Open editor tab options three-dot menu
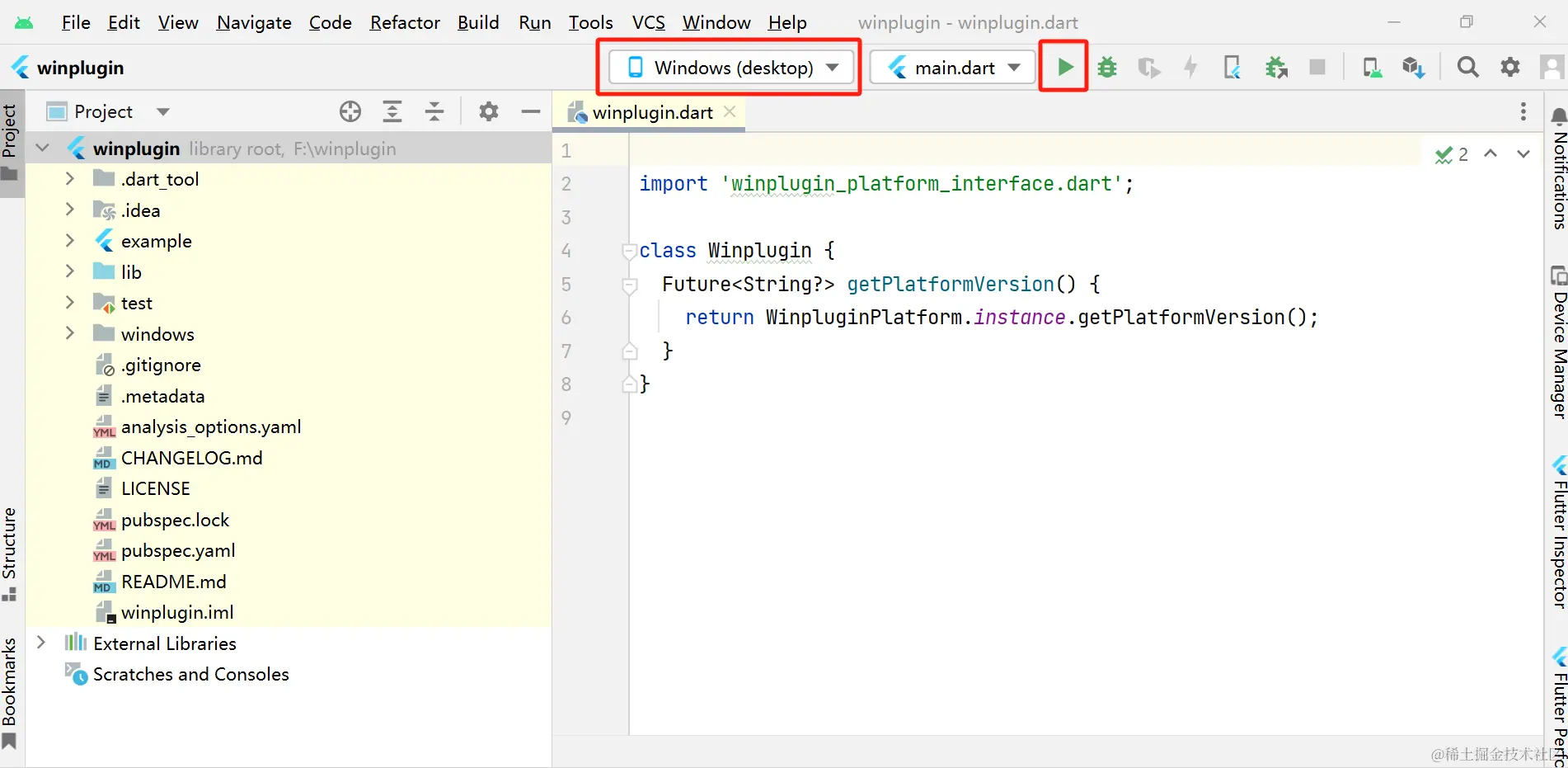The height and width of the screenshot is (768, 1568). (1523, 111)
